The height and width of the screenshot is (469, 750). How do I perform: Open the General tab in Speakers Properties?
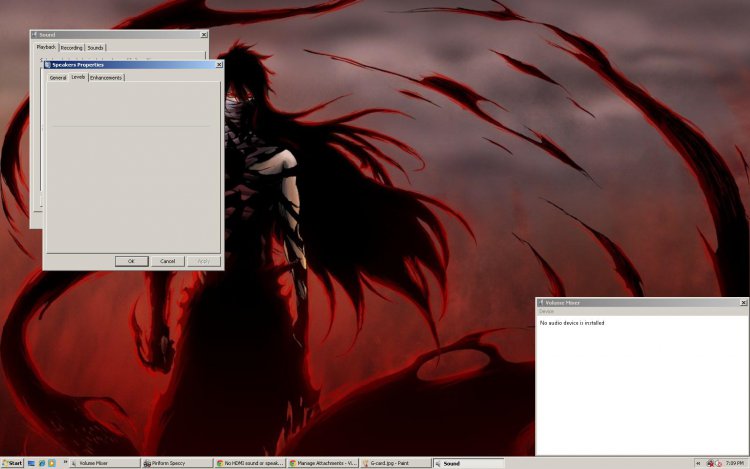(58, 77)
